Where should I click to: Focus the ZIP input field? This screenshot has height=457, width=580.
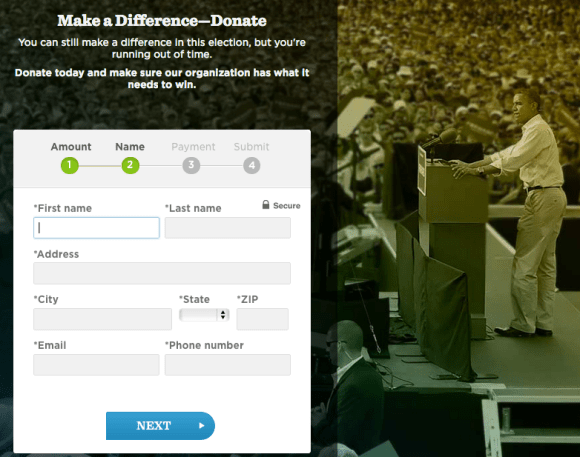(262, 319)
